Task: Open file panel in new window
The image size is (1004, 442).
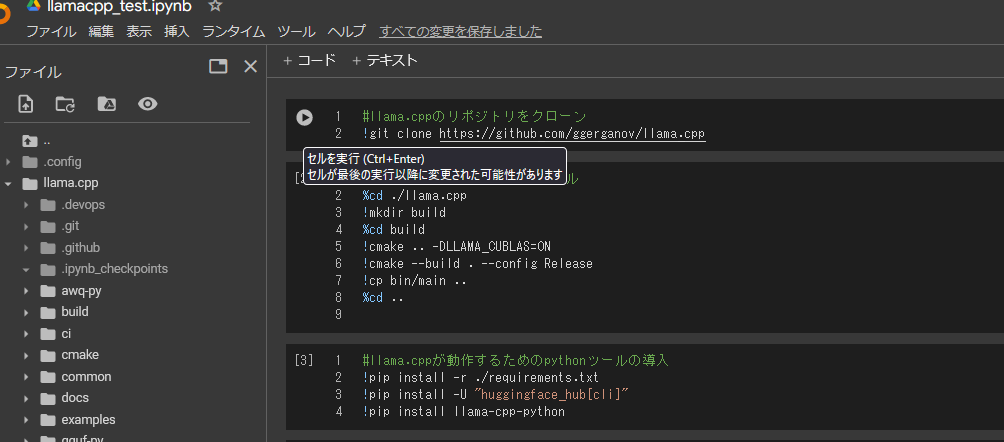Action: [218, 66]
